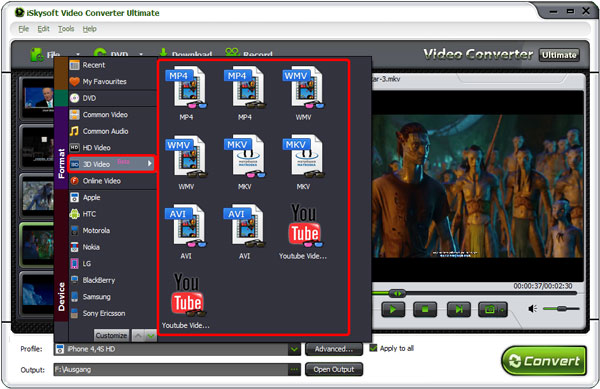The width and height of the screenshot is (600, 389).
Task: Click the Open Output button
Action: pos(334,369)
